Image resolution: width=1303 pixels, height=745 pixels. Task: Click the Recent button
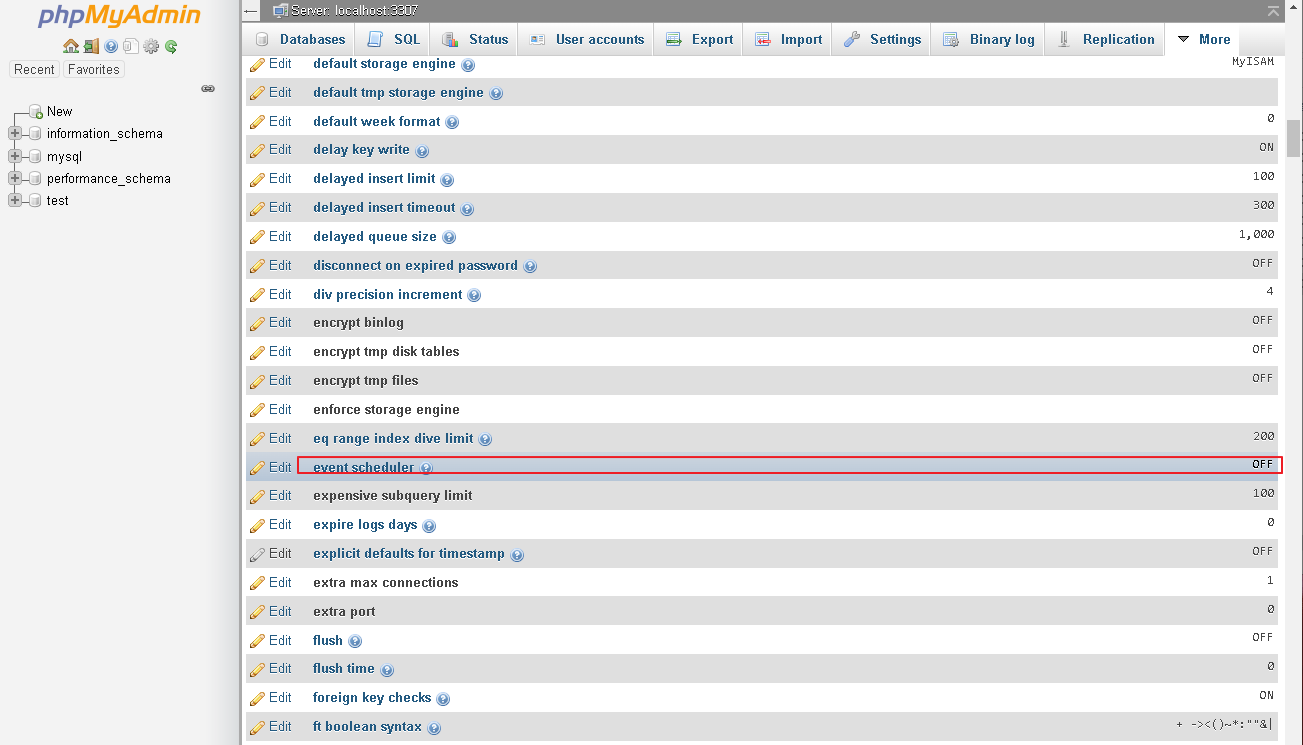[x=34, y=69]
